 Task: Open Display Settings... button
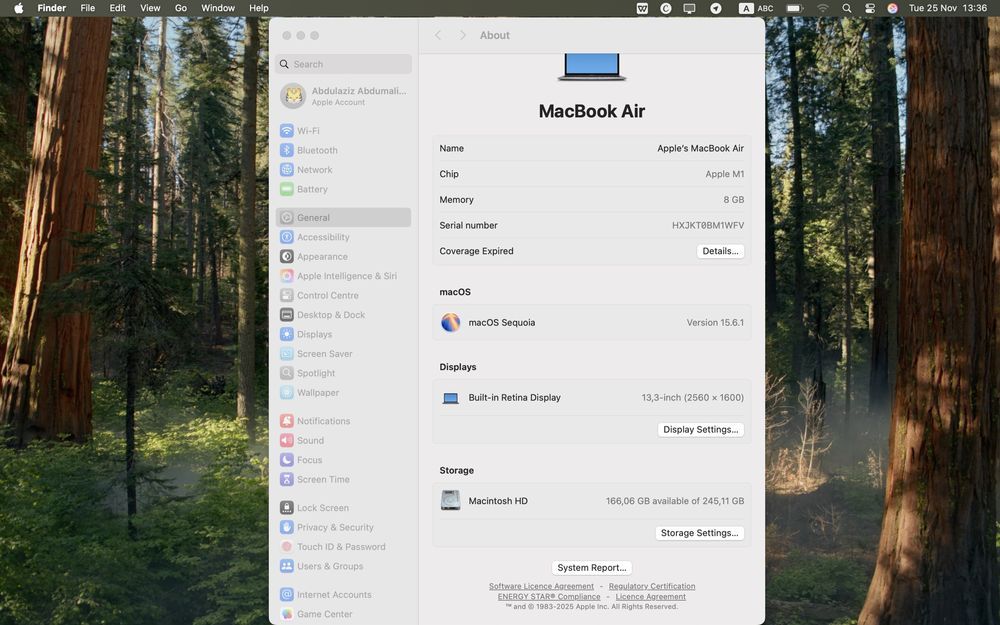700,430
